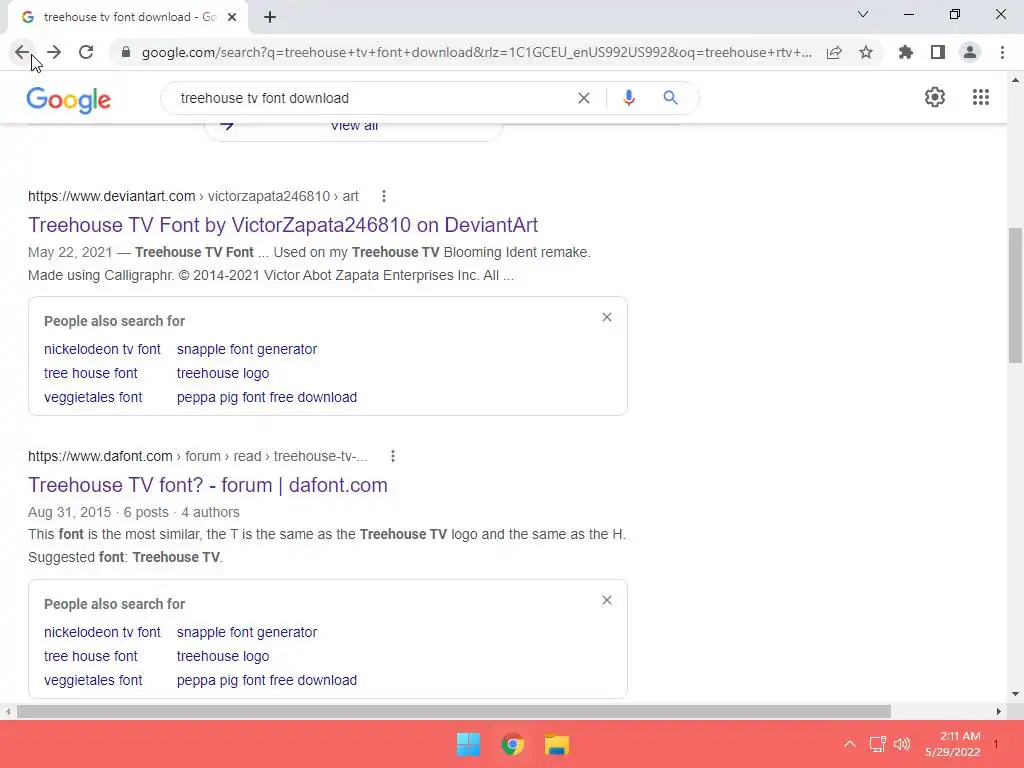Open File Explorer from the taskbar

(x=557, y=744)
